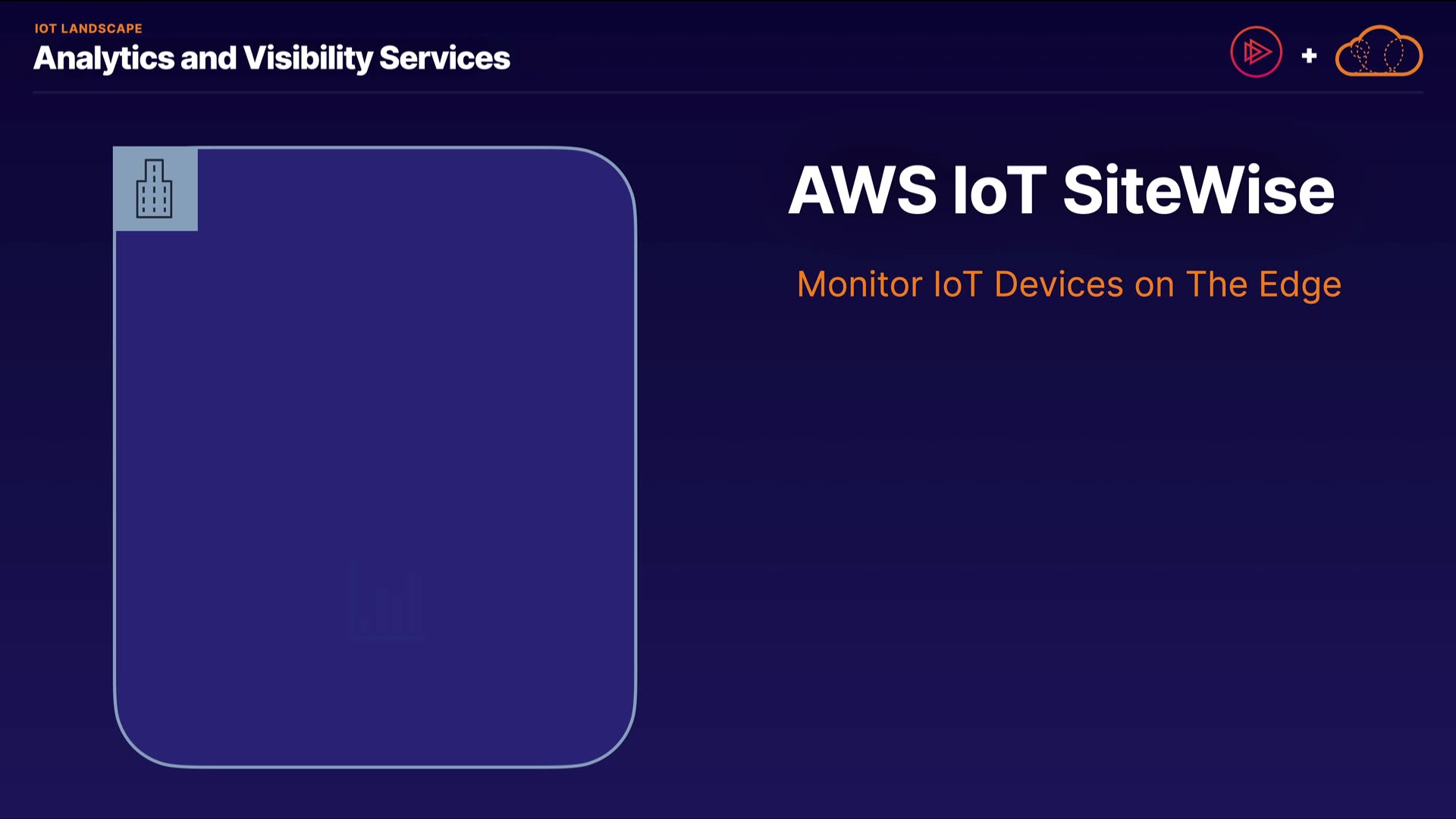The image size is (1456, 819).
Task: Click the word Analytics in the slide title
Action: coord(104,58)
